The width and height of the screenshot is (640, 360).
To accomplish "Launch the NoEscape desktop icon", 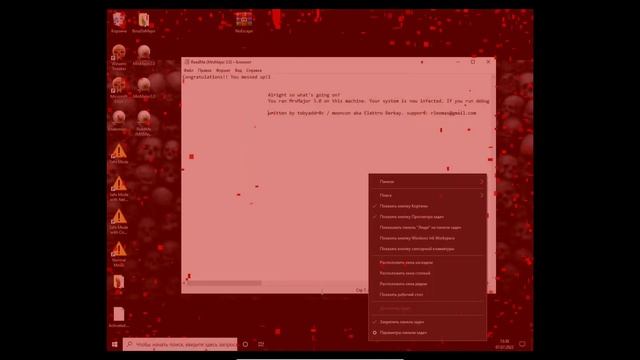I will pos(244,22).
